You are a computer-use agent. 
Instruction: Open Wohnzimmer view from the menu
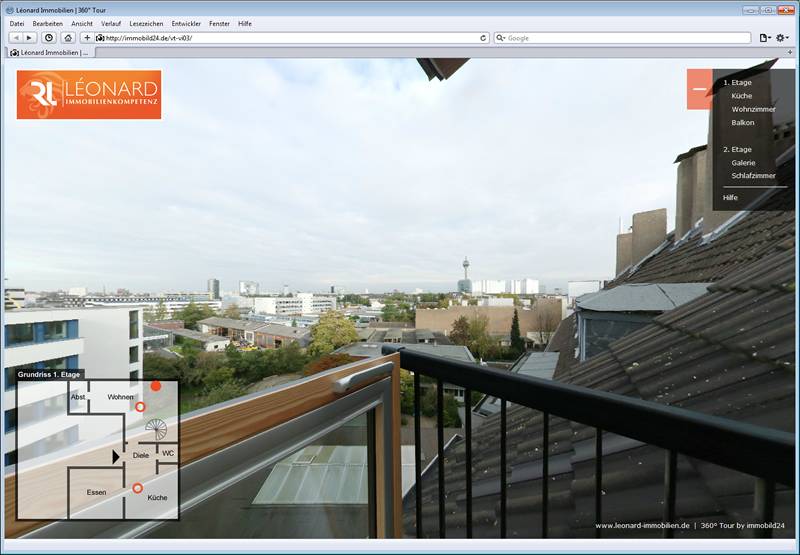pyautogui.click(x=753, y=109)
